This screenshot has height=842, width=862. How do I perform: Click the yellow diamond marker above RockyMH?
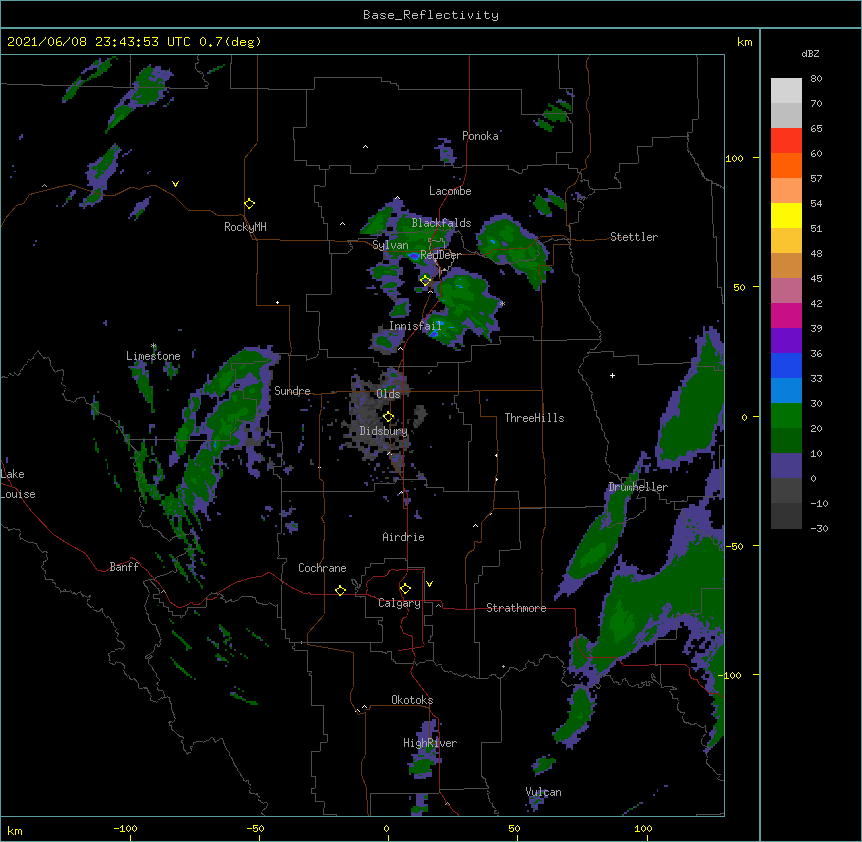coord(249,204)
